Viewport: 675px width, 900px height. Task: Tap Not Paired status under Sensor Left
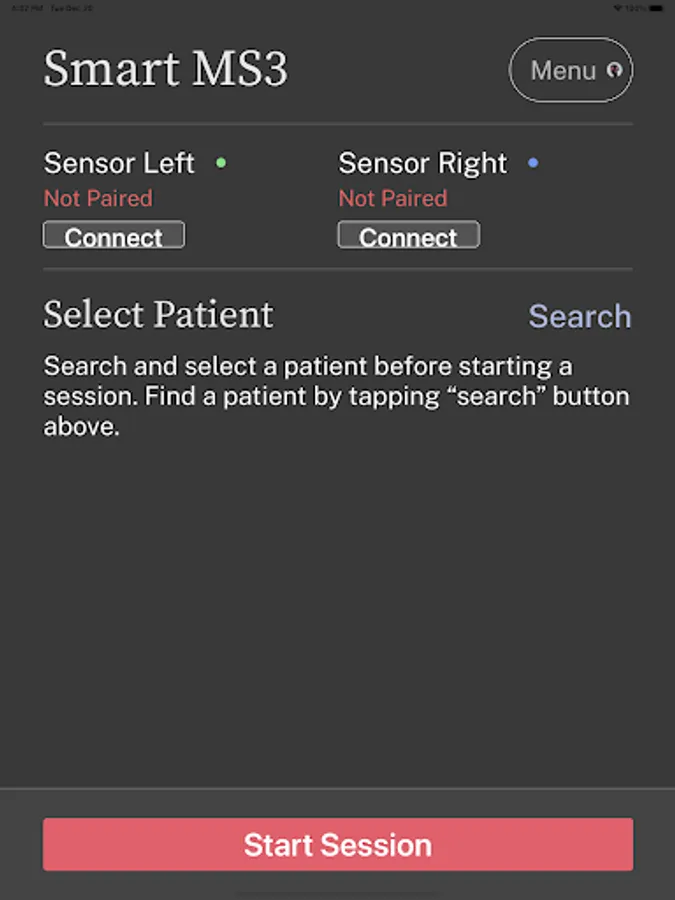click(98, 198)
